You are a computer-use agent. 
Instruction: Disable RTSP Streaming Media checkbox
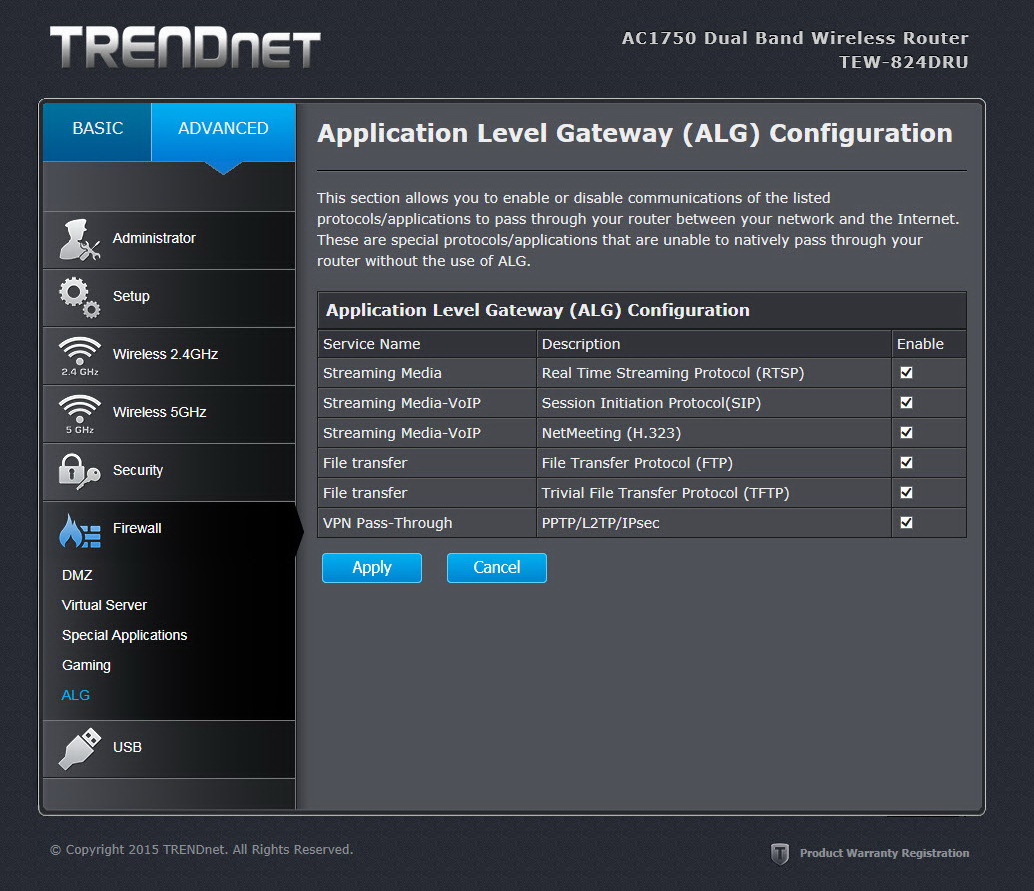tap(907, 373)
